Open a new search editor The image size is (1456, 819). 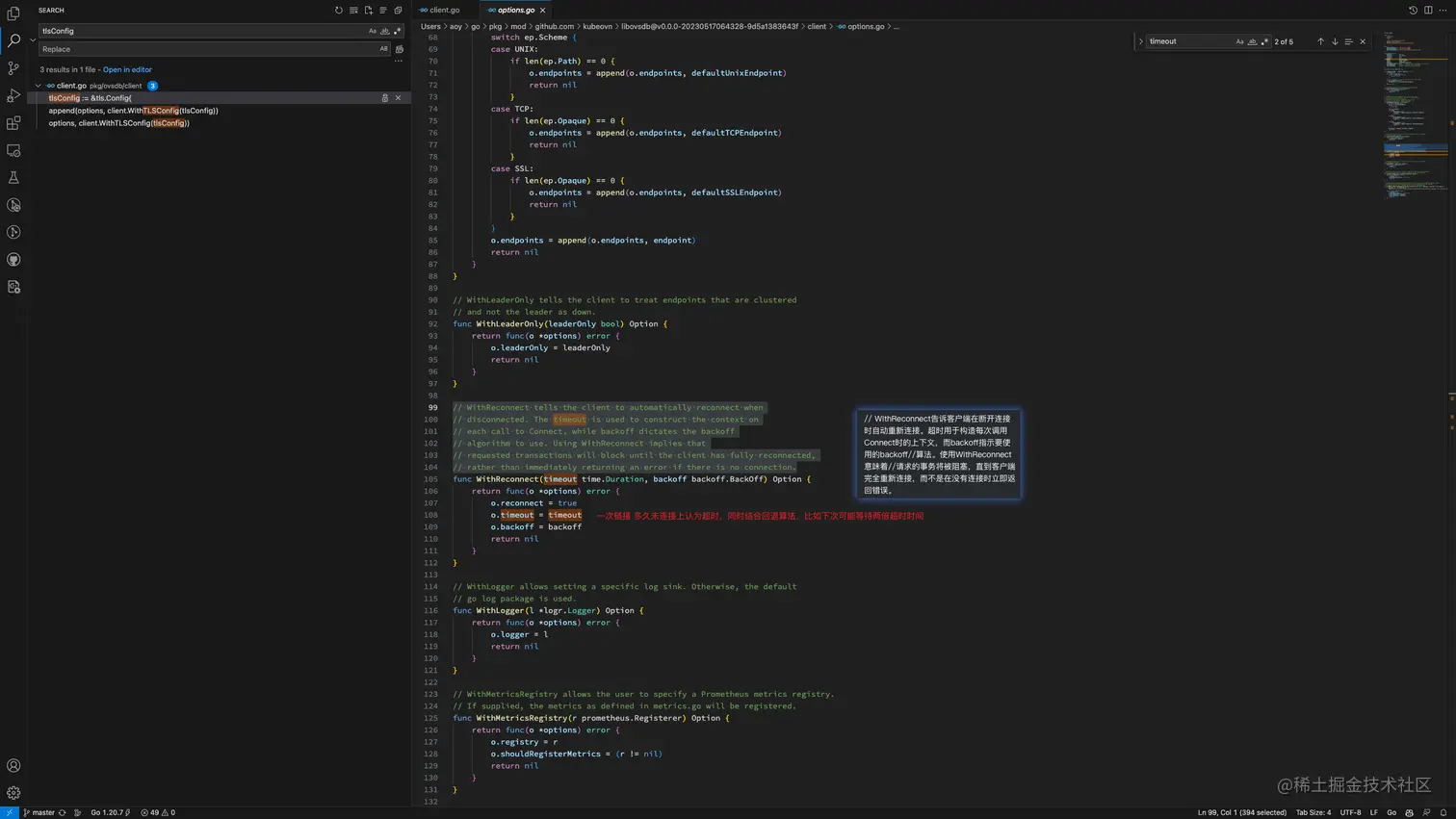tap(368, 11)
